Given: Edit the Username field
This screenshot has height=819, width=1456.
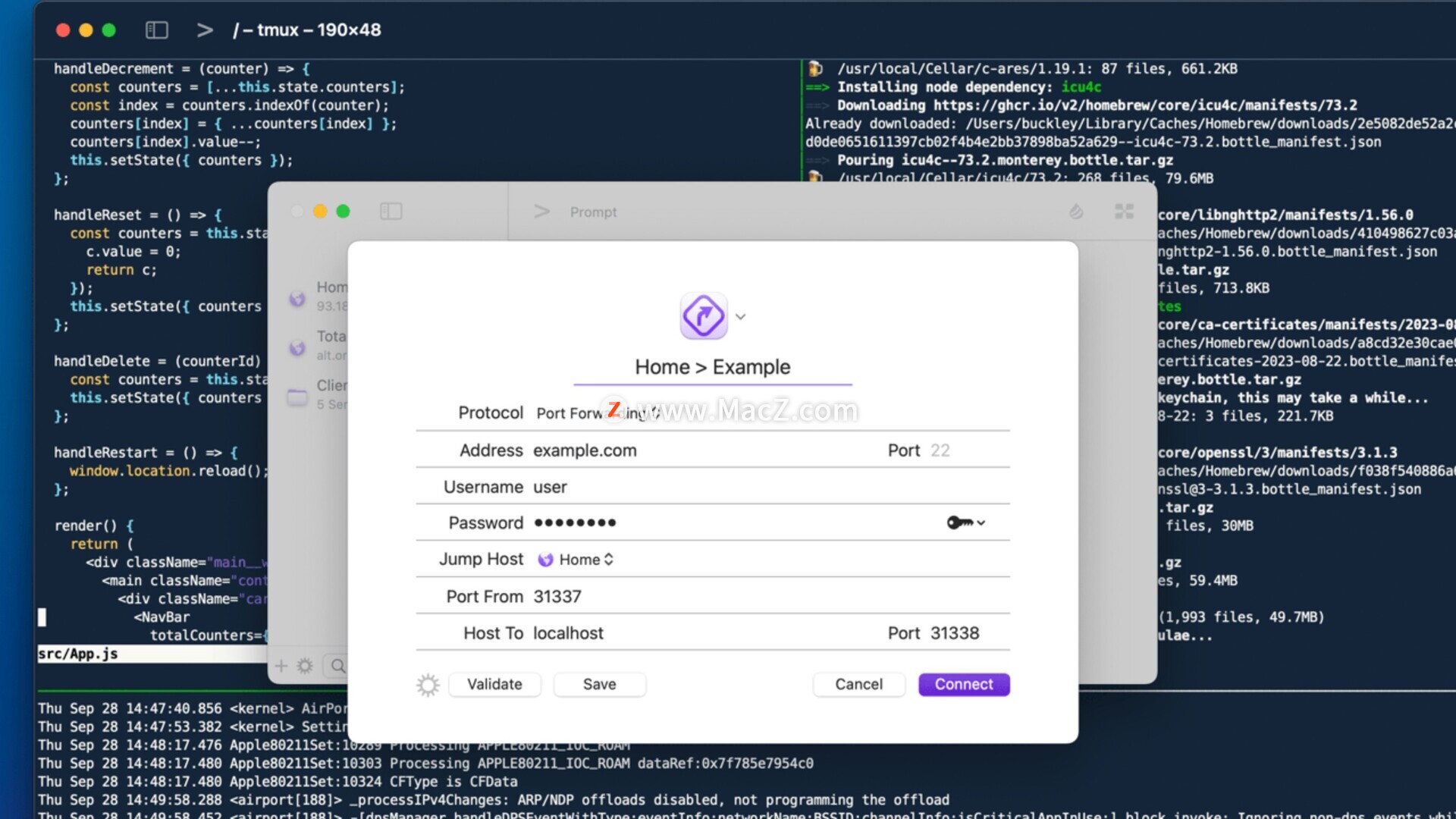Looking at the screenshot, I should [x=770, y=487].
